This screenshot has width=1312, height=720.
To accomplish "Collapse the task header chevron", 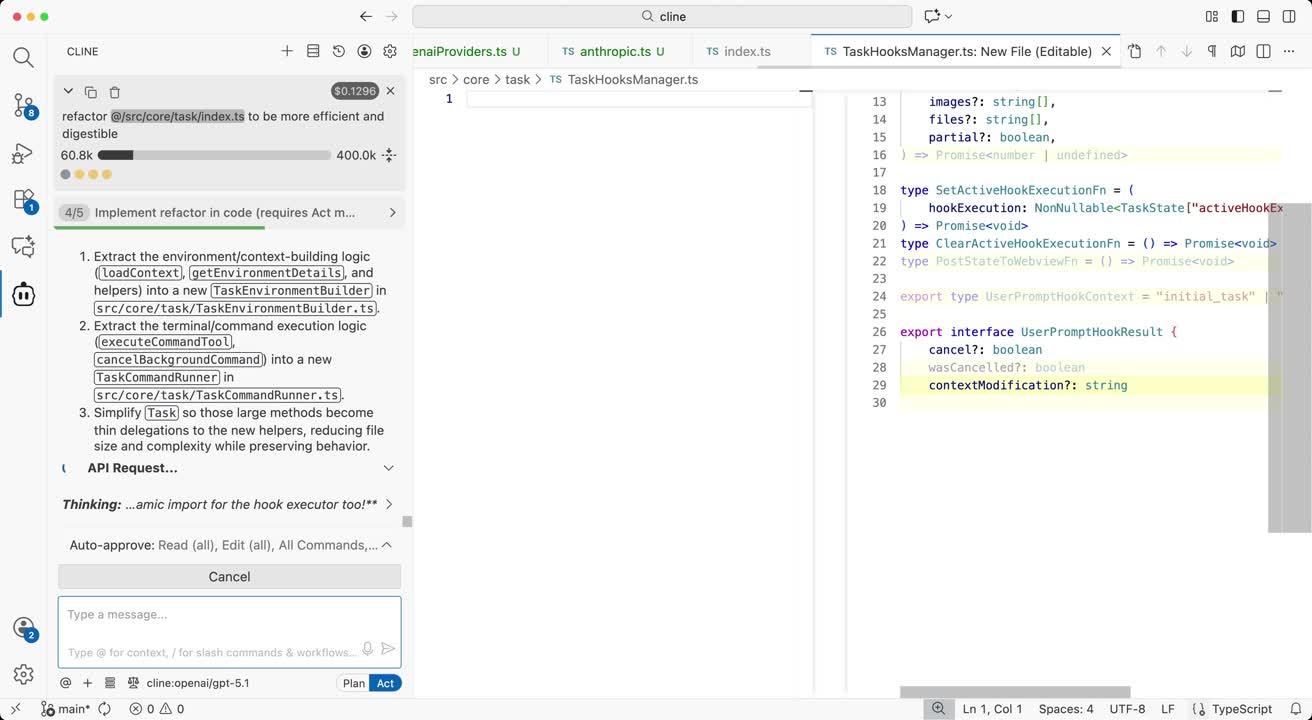I will 68,91.
